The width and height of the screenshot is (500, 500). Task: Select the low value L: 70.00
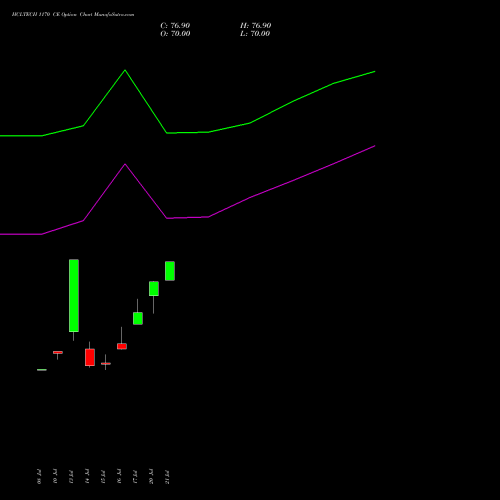click(255, 34)
